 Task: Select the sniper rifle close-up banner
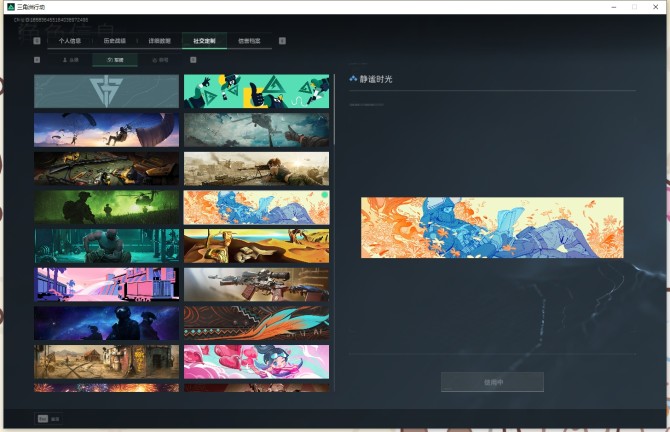[x=256, y=285]
